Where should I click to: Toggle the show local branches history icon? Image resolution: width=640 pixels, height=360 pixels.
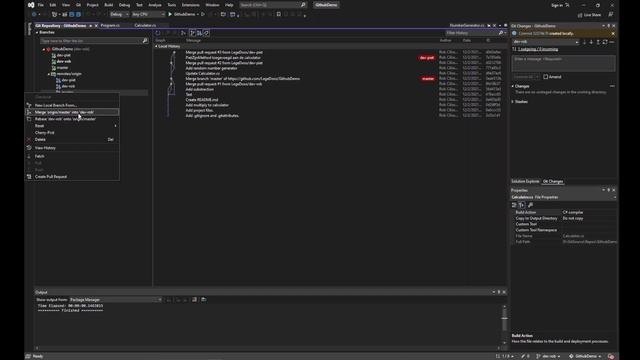click(x=199, y=33)
